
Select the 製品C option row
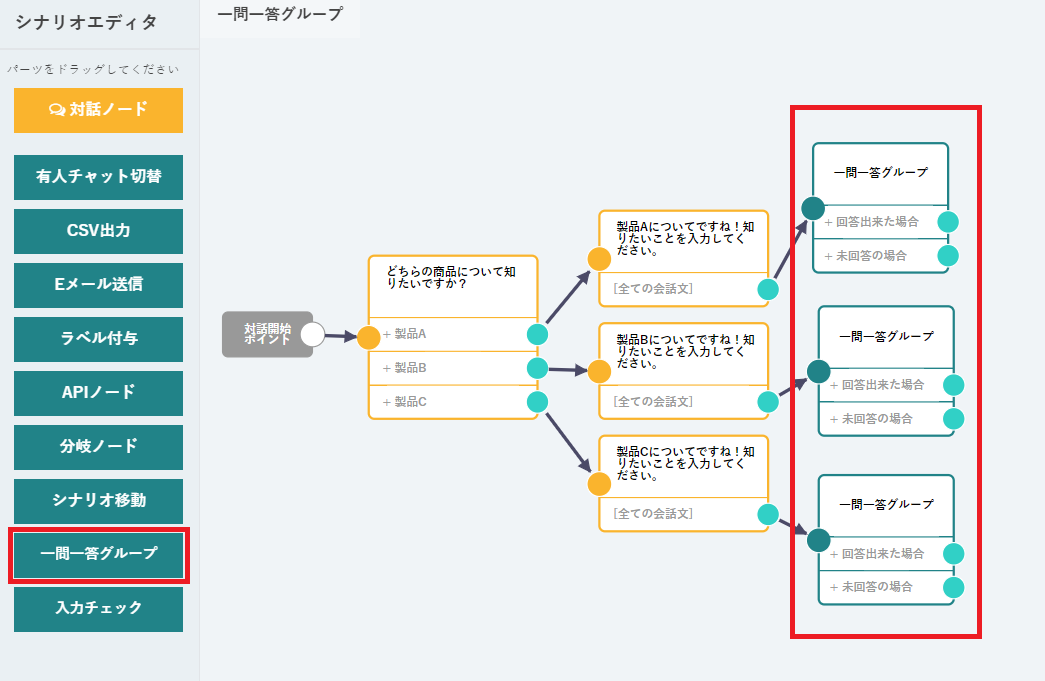click(453, 402)
